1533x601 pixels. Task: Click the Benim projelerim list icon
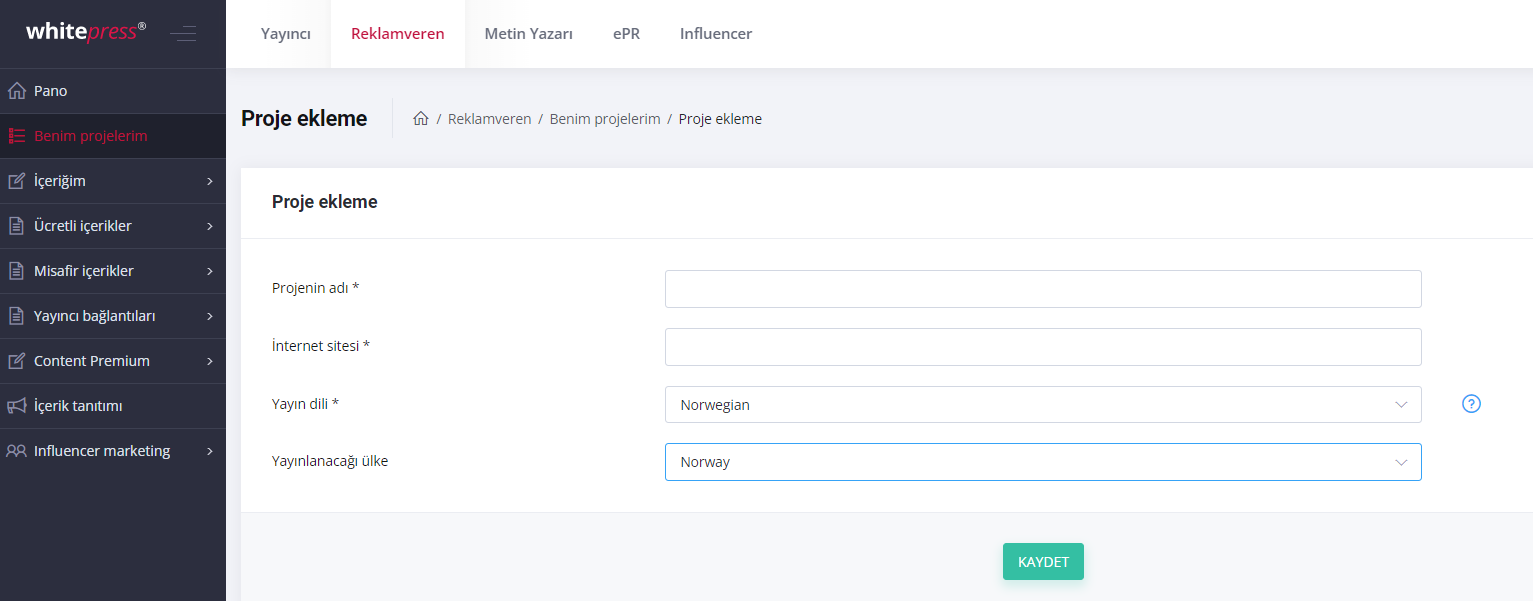(16, 136)
